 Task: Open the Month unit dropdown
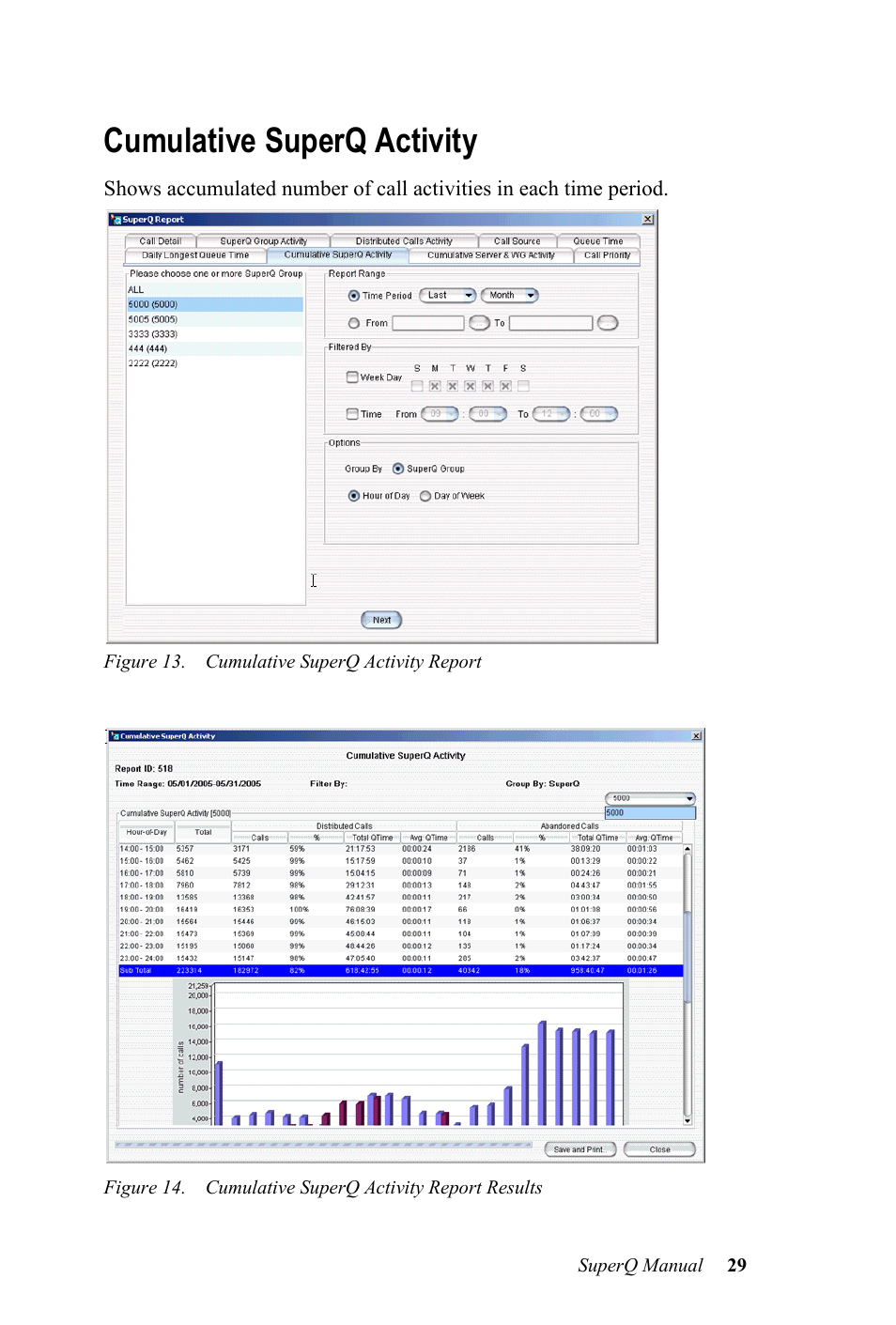click(x=509, y=295)
